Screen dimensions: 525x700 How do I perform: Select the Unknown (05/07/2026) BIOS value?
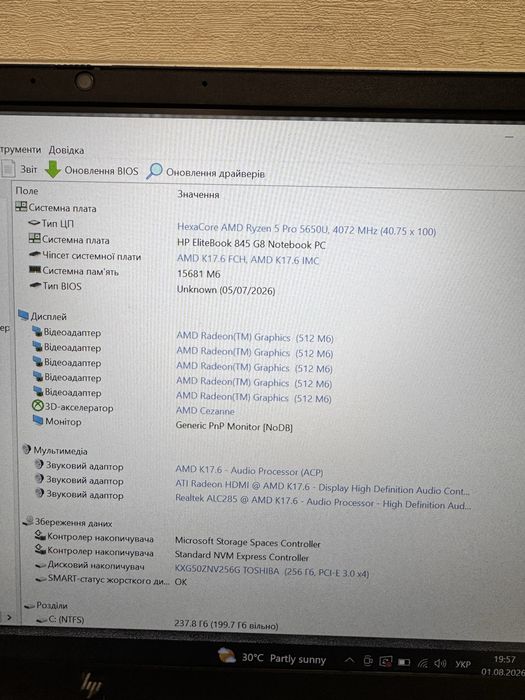pos(226,290)
